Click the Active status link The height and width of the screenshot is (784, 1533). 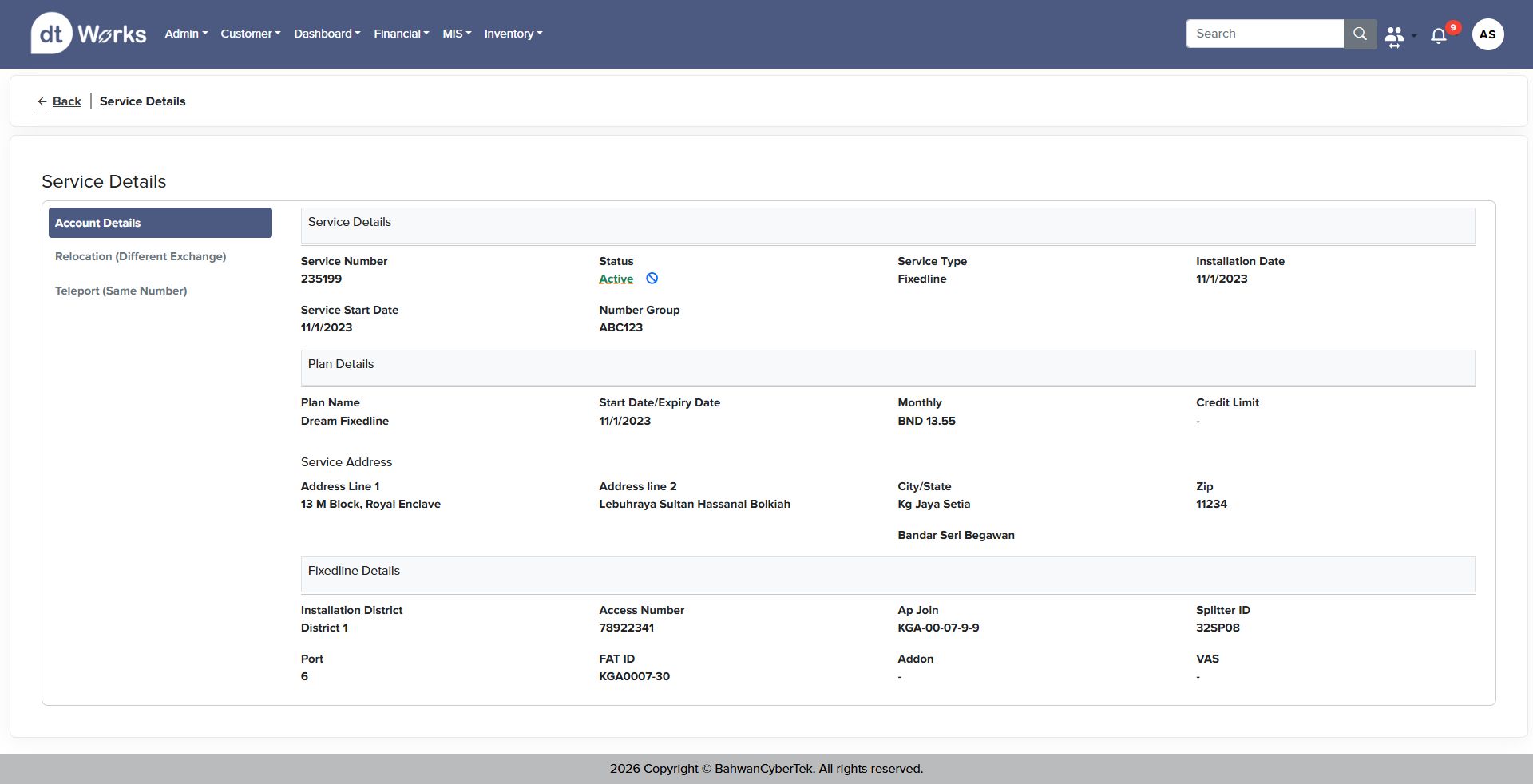616,279
